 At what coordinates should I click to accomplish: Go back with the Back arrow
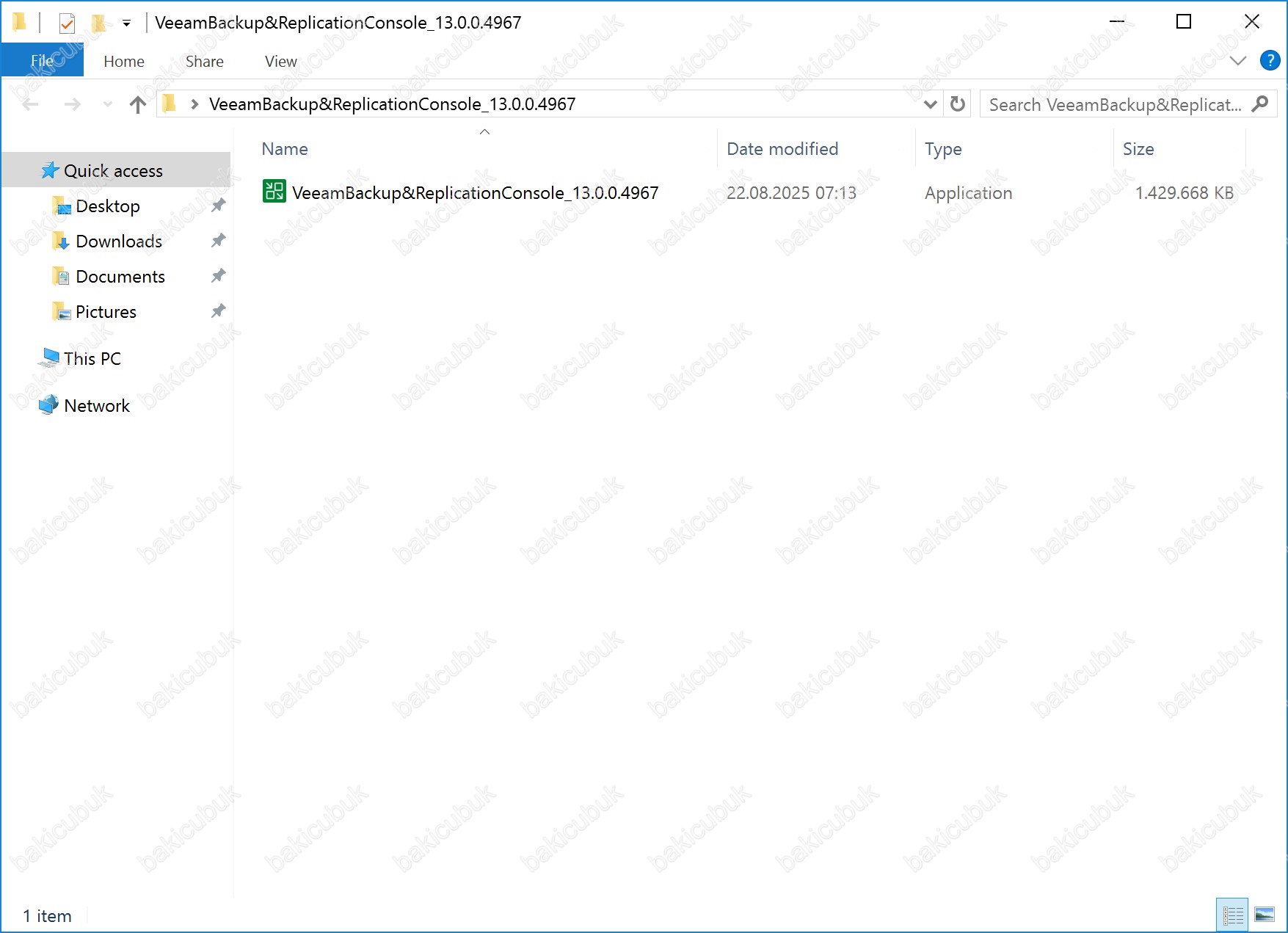click(30, 104)
